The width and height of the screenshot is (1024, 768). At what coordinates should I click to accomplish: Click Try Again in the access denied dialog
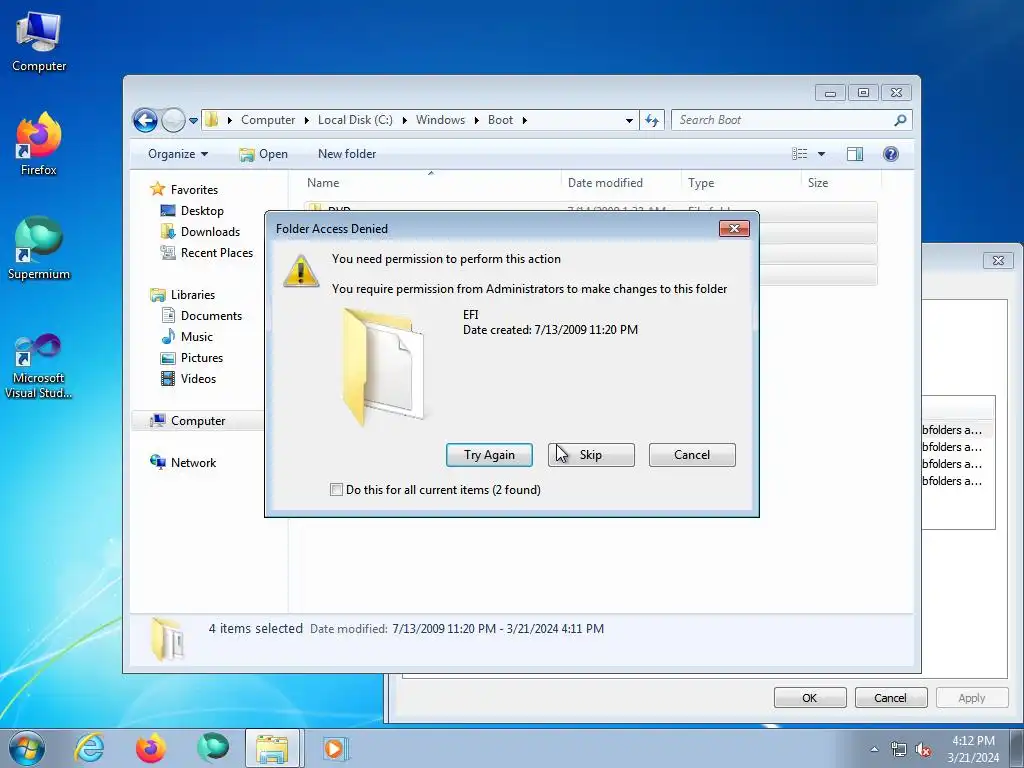click(489, 455)
